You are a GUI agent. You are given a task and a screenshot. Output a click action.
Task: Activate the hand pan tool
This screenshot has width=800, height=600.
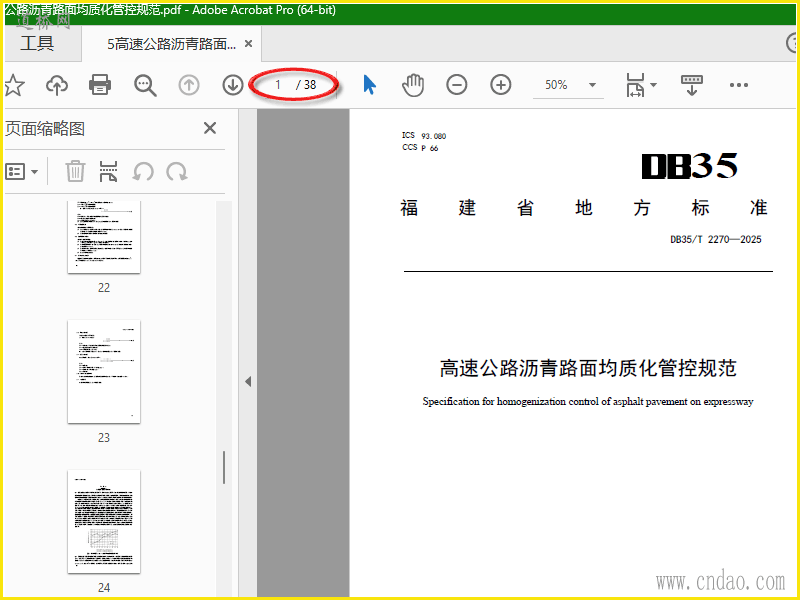pos(413,85)
